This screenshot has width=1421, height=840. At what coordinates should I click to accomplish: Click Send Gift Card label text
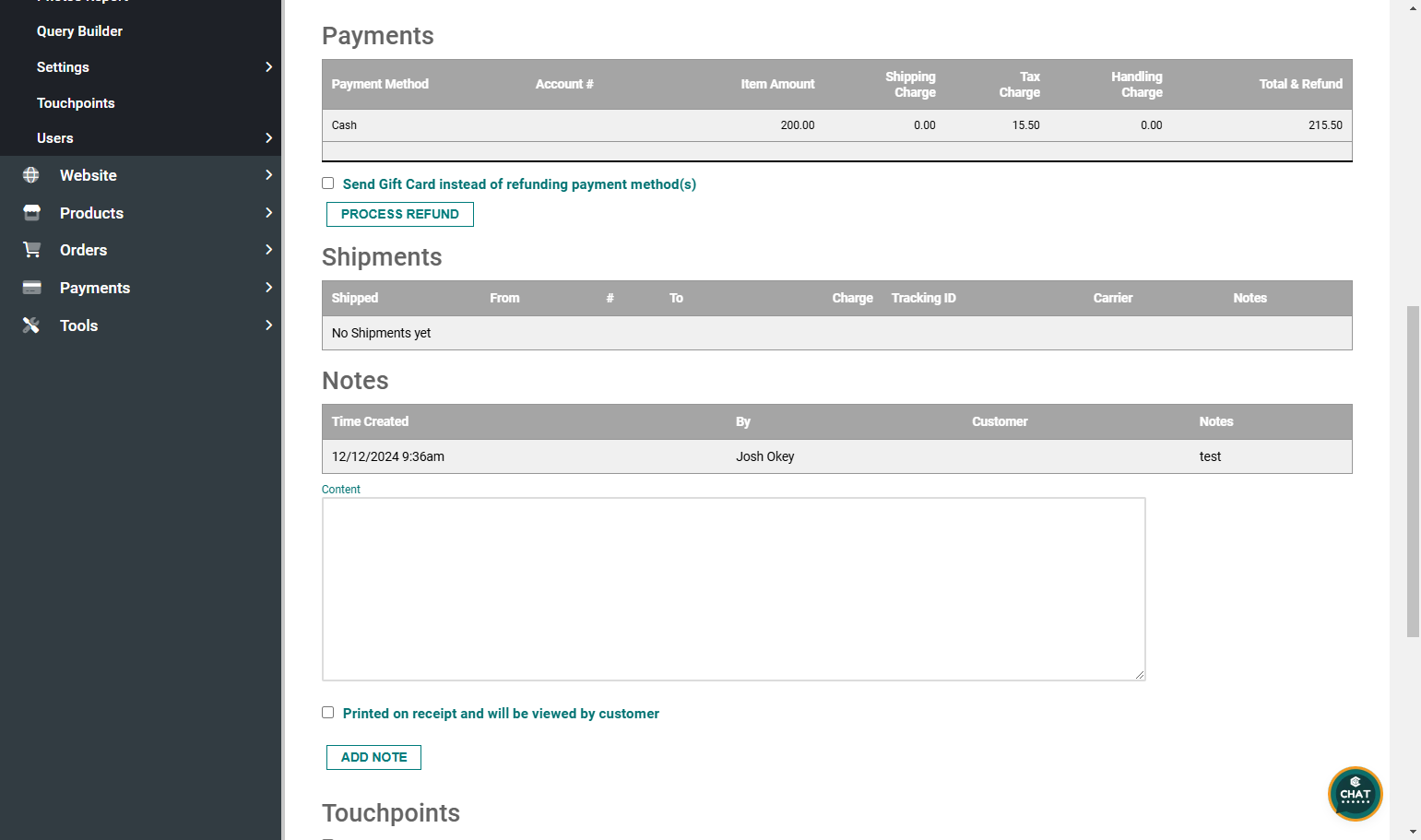click(x=519, y=184)
